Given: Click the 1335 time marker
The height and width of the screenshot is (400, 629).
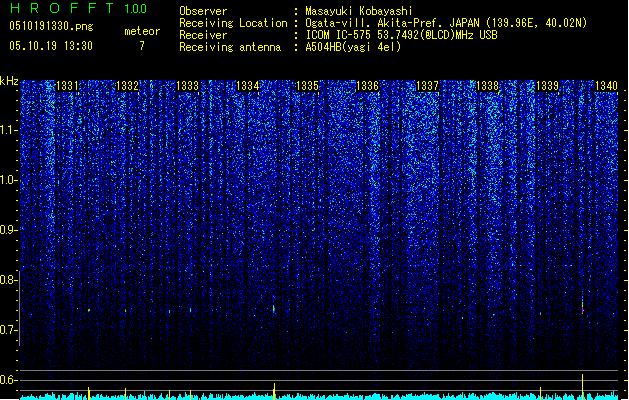Looking at the screenshot, I should click(307, 86).
